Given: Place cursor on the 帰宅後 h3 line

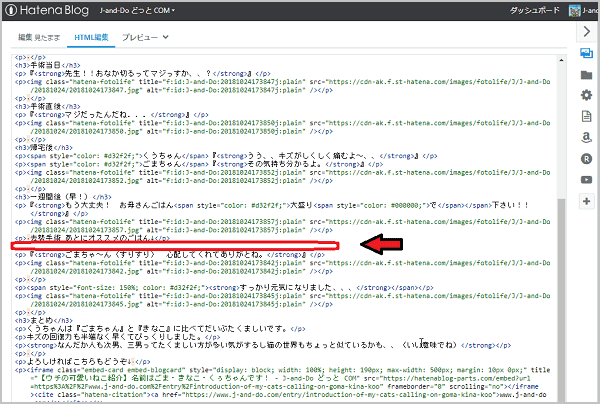Looking at the screenshot, I should [44, 148].
